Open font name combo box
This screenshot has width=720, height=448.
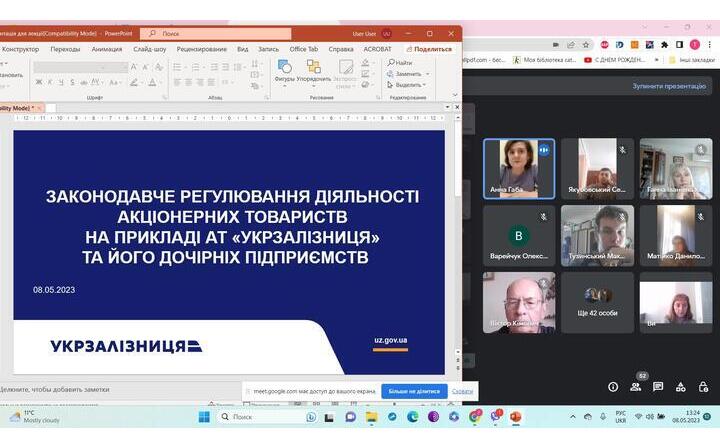pos(68,67)
